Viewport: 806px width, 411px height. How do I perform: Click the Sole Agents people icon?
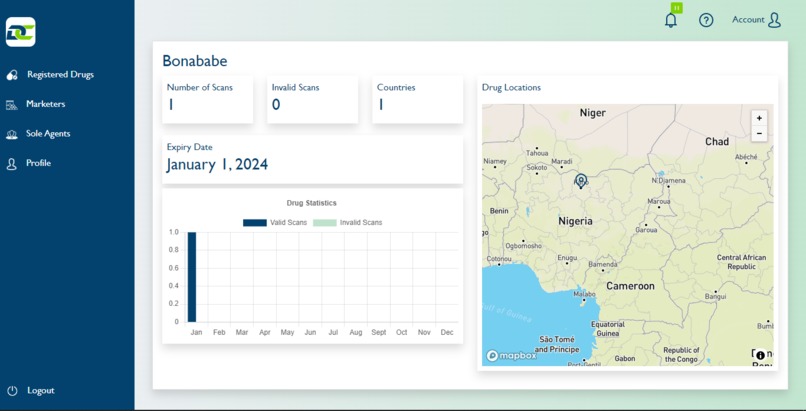(11, 134)
